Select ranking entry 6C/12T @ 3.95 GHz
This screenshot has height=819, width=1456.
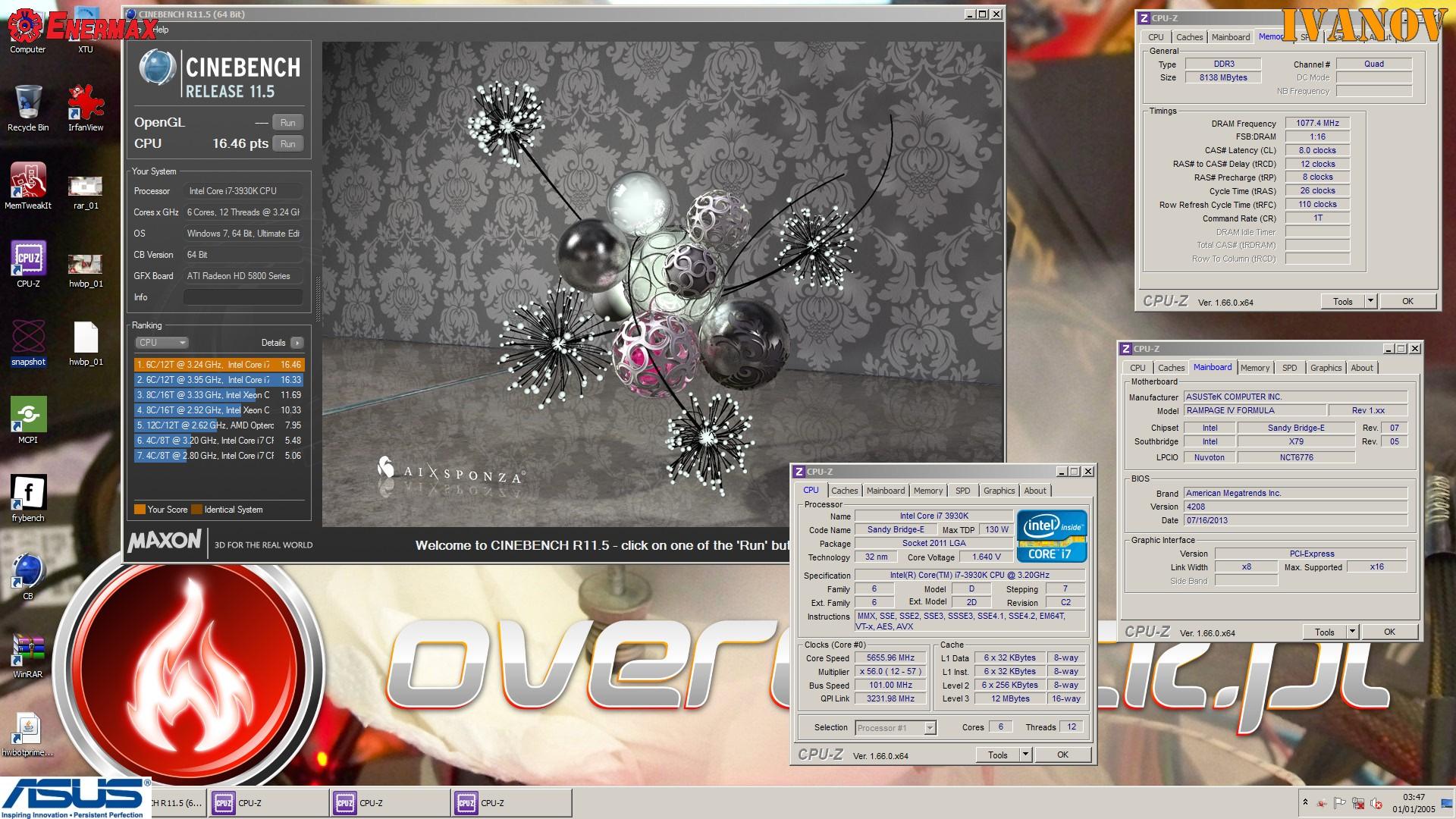tap(219, 380)
